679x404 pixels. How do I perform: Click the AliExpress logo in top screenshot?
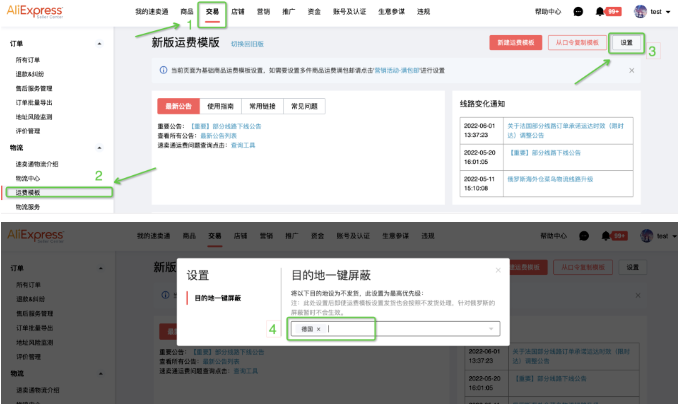tap(35, 11)
